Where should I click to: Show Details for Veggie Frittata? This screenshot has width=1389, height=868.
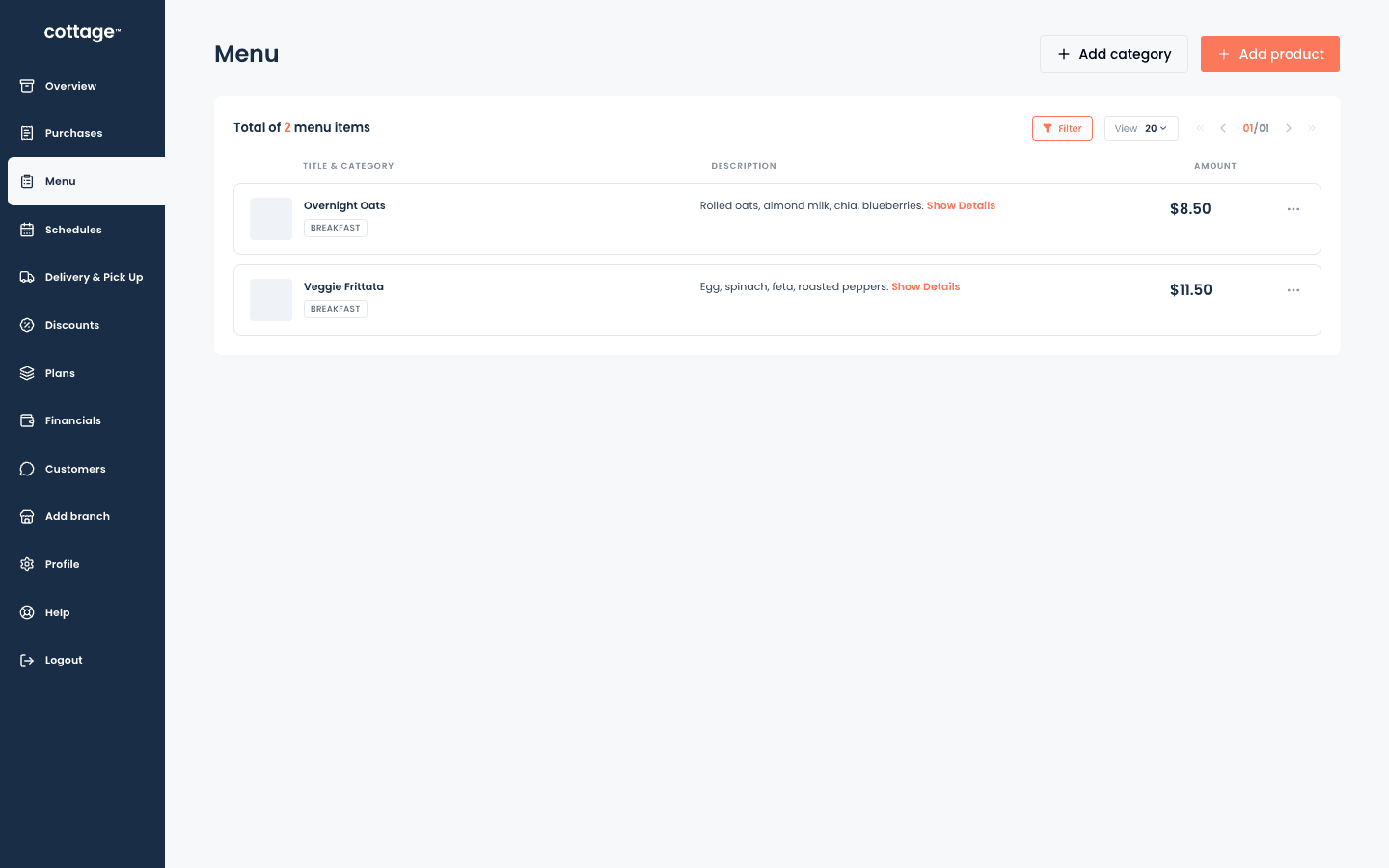pos(925,286)
